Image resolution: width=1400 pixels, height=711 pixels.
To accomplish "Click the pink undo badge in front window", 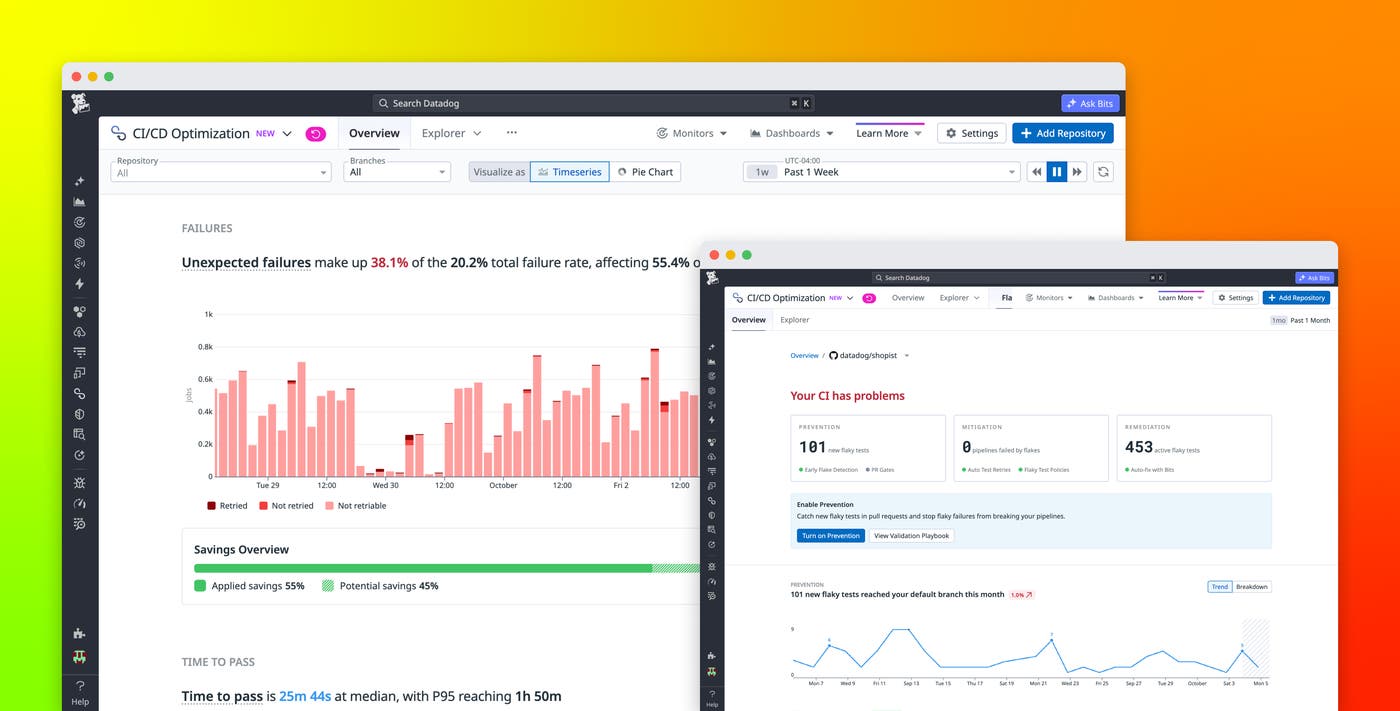I will click(868, 298).
